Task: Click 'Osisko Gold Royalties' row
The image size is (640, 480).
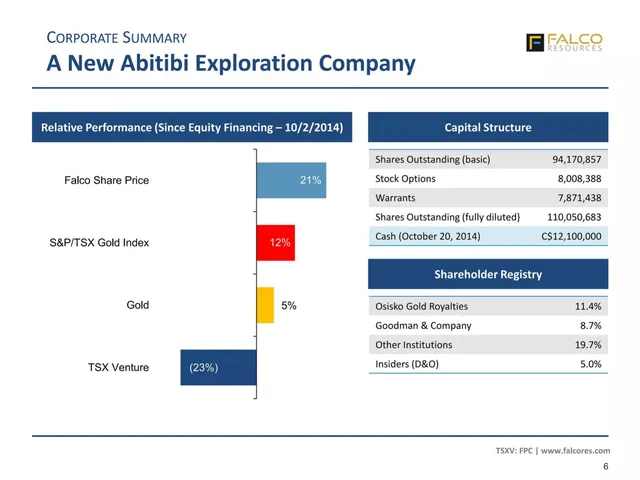Action: (488, 306)
